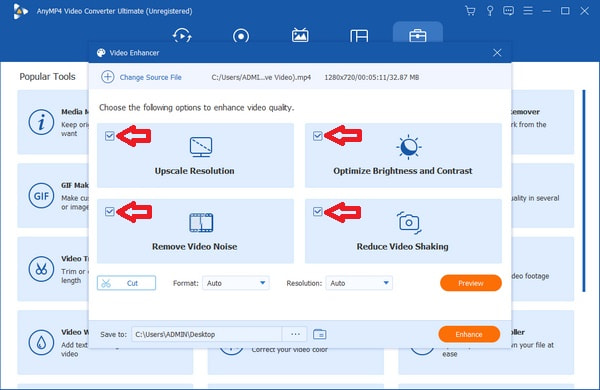Image resolution: width=600 pixels, height=390 pixels.
Task: Open the hamburger menu icon
Action: point(528,11)
